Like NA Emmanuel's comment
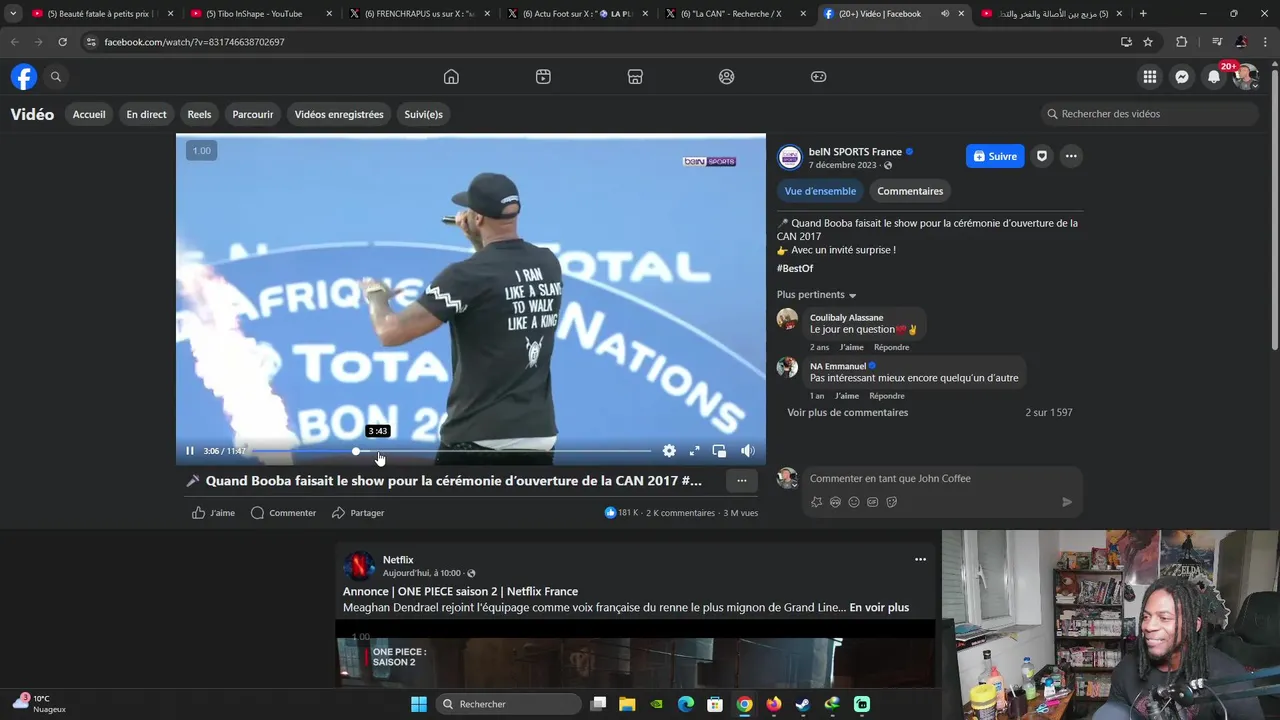The width and height of the screenshot is (1280, 720). pyautogui.click(x=847, y=396)
